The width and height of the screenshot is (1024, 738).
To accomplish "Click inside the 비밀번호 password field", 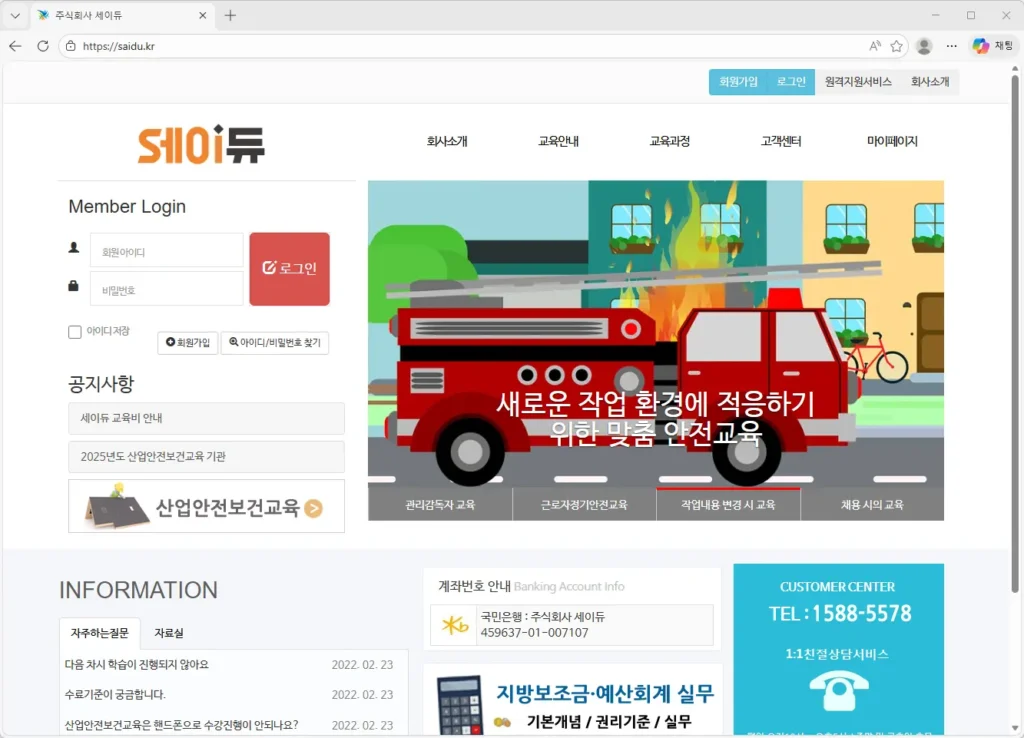I will (x=166, y=288).
